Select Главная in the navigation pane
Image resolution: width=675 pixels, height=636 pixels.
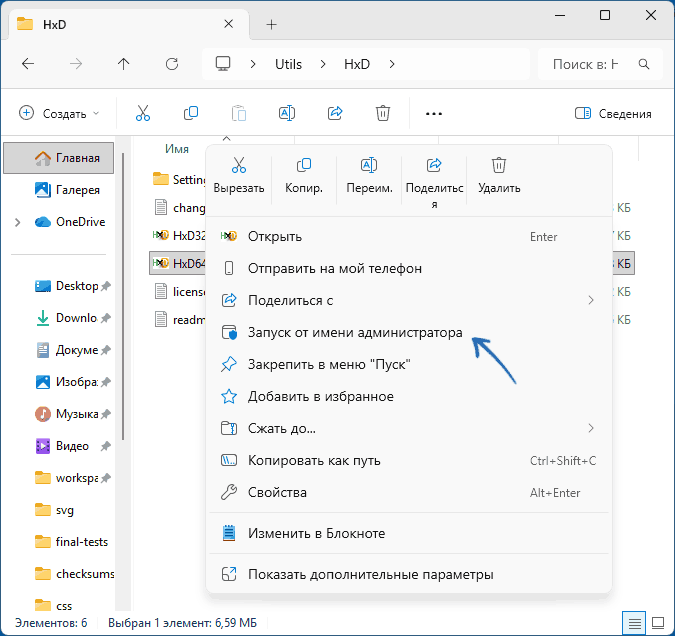59,158
